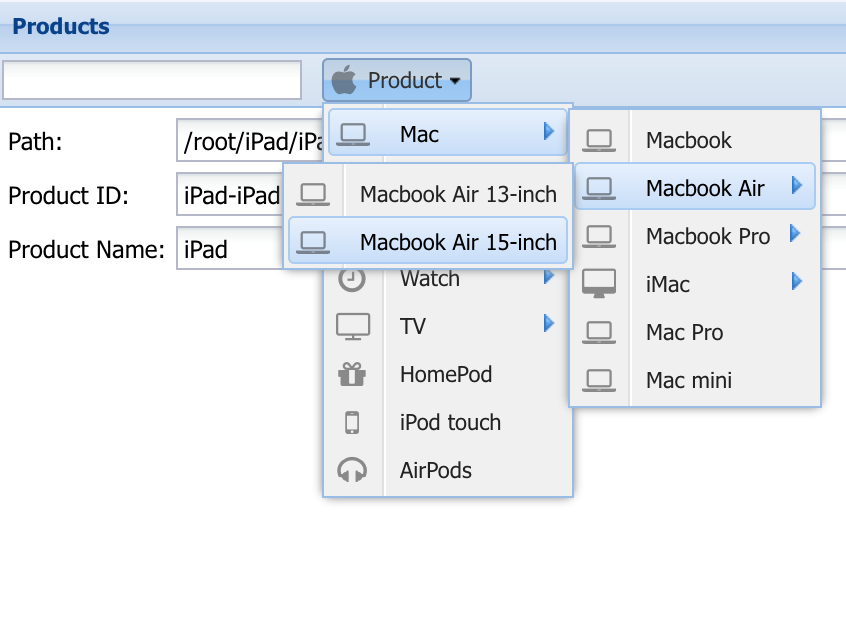846x638 pixels.
Task: Click the monitor icon beside TV
Action: (353, 327)
